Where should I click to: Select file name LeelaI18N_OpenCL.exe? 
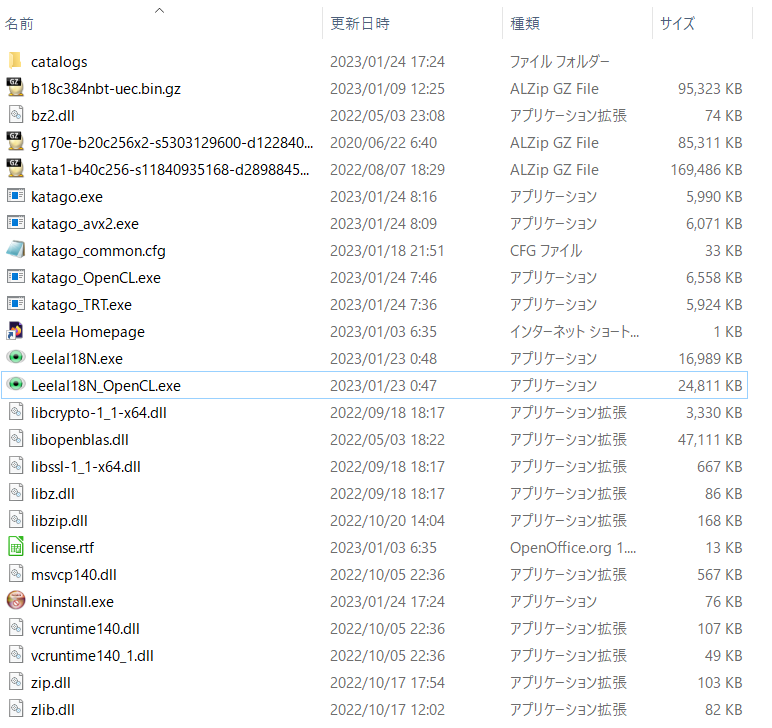[x=106, y=386]
